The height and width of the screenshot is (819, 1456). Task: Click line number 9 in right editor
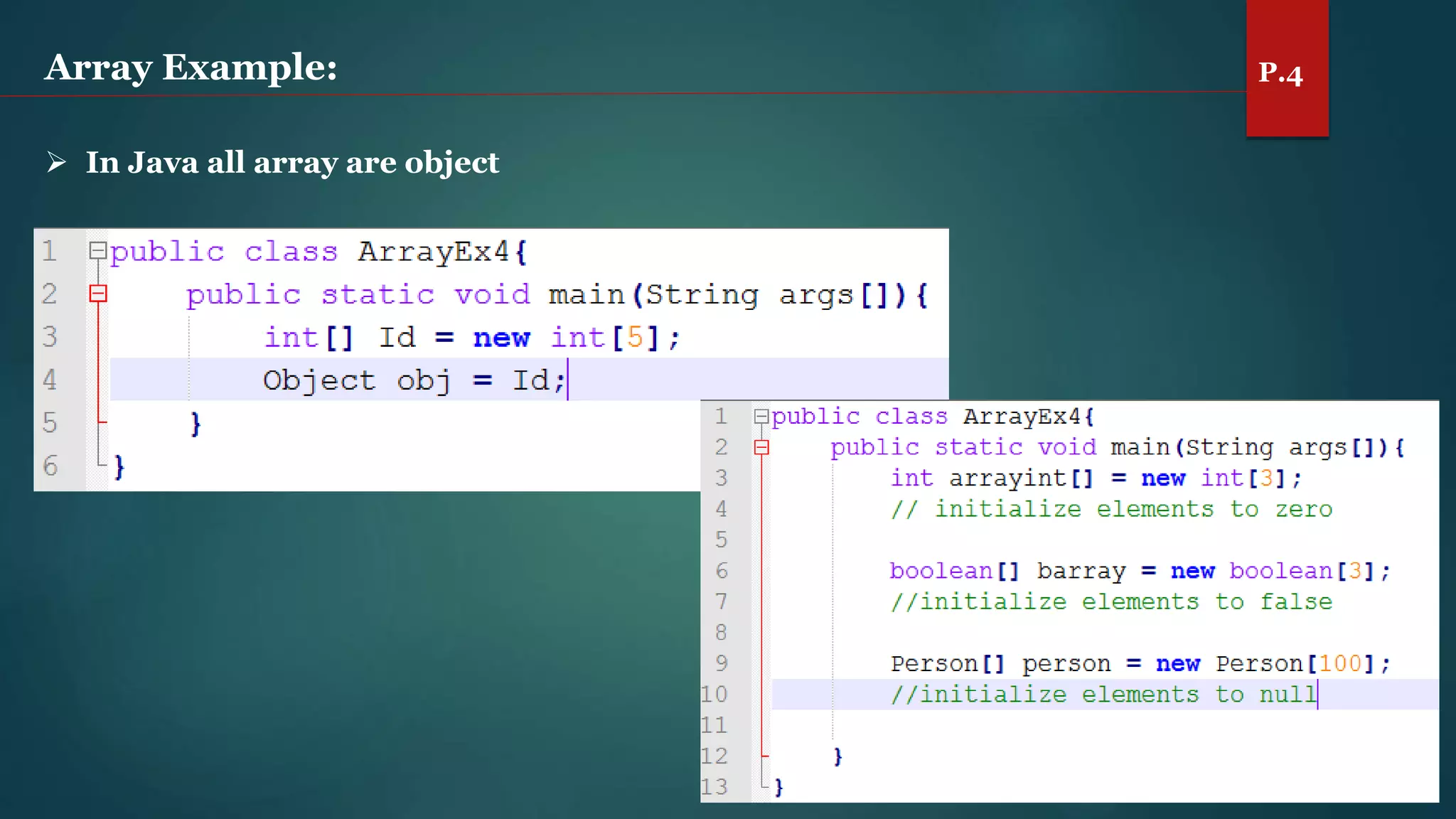tap(721, 664)
